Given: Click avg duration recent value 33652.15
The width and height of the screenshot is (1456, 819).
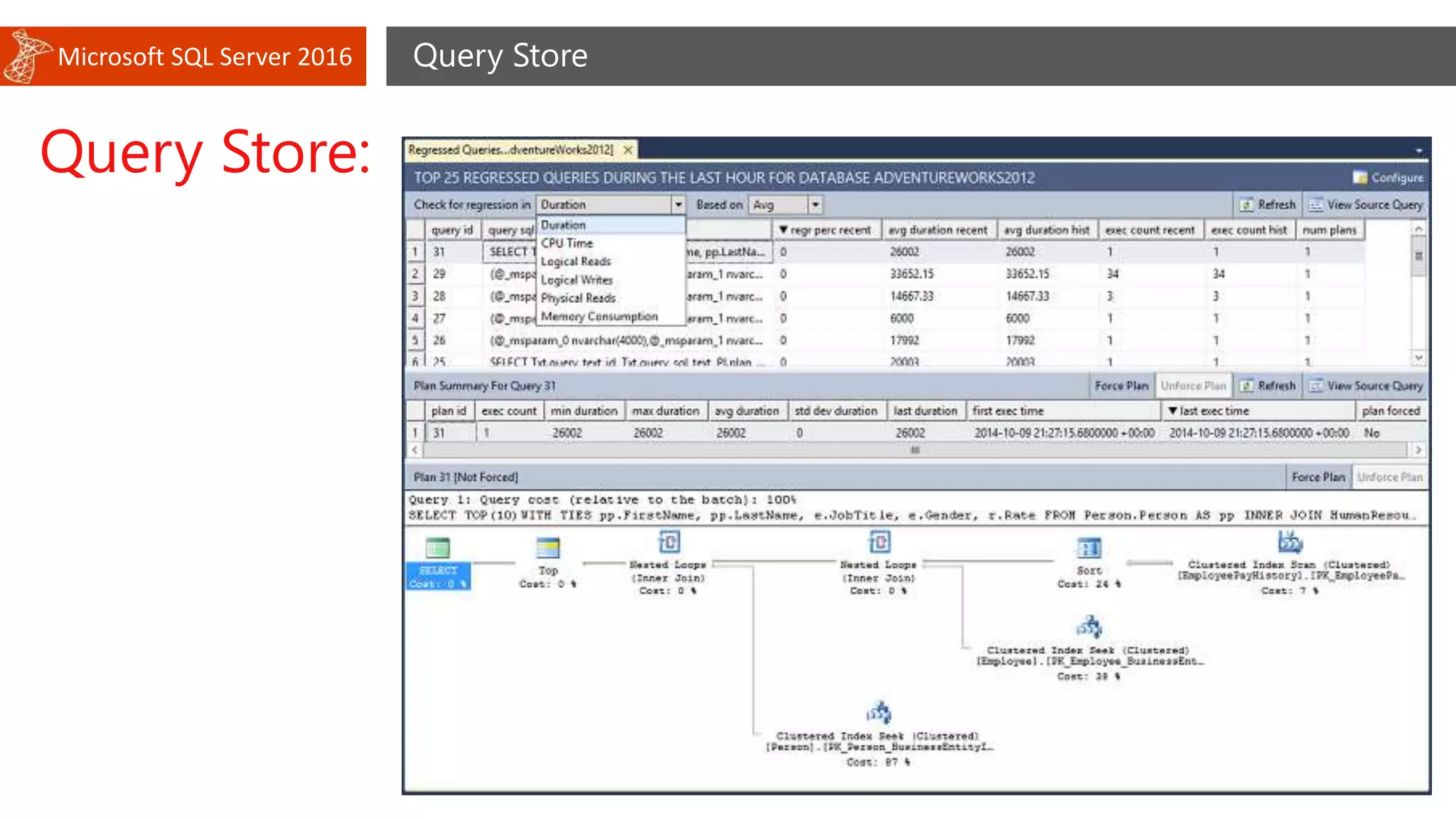Looking at the screenshot, I should tap(911, 274).
